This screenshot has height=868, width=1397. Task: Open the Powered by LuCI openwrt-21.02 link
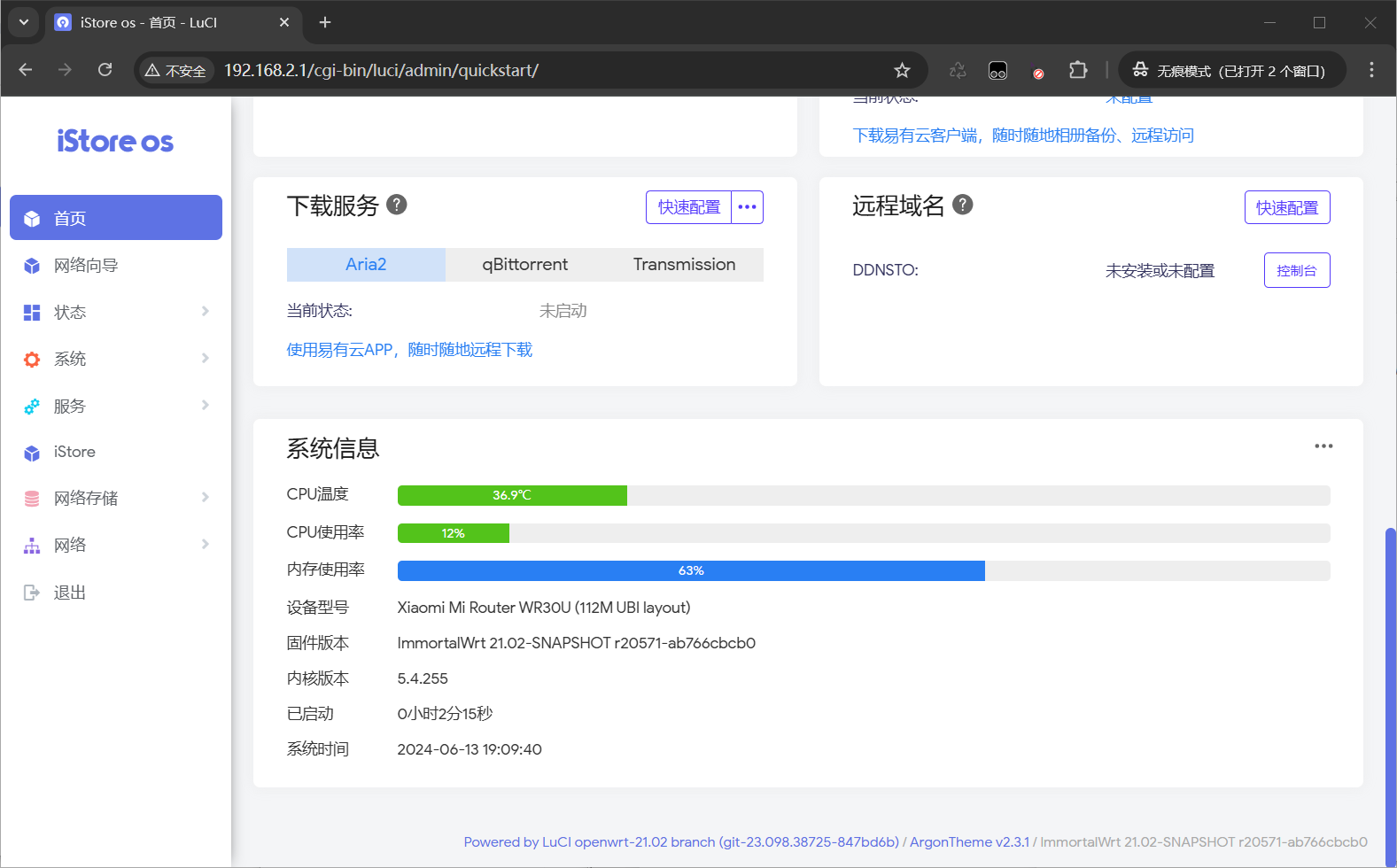click(681, 842)
